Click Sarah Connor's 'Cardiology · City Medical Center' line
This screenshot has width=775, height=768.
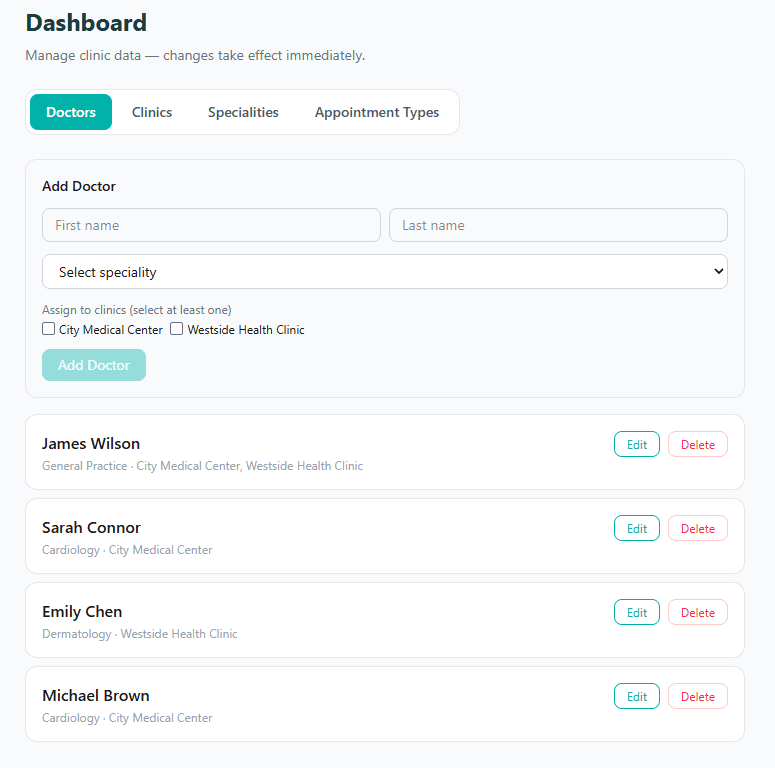(127, 550)
